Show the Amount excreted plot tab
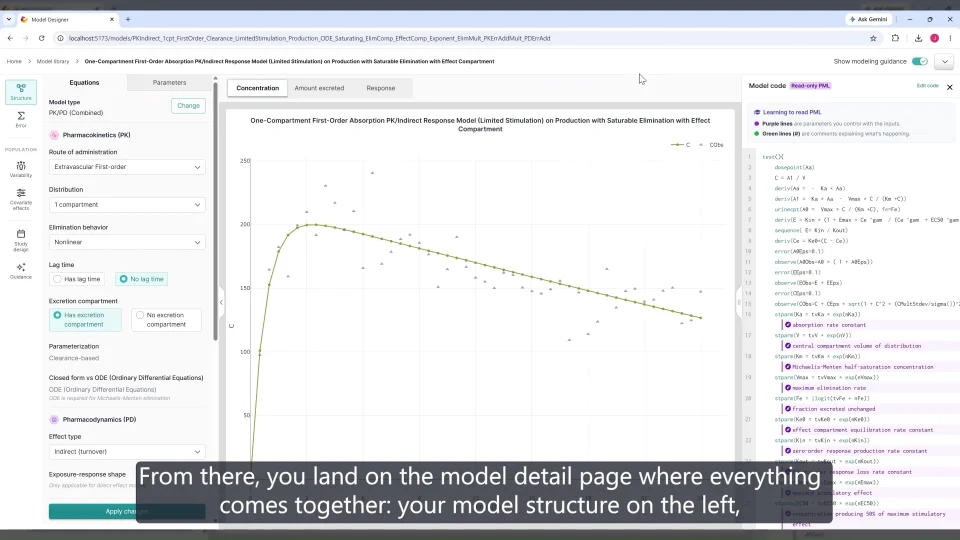 [319, 88]
